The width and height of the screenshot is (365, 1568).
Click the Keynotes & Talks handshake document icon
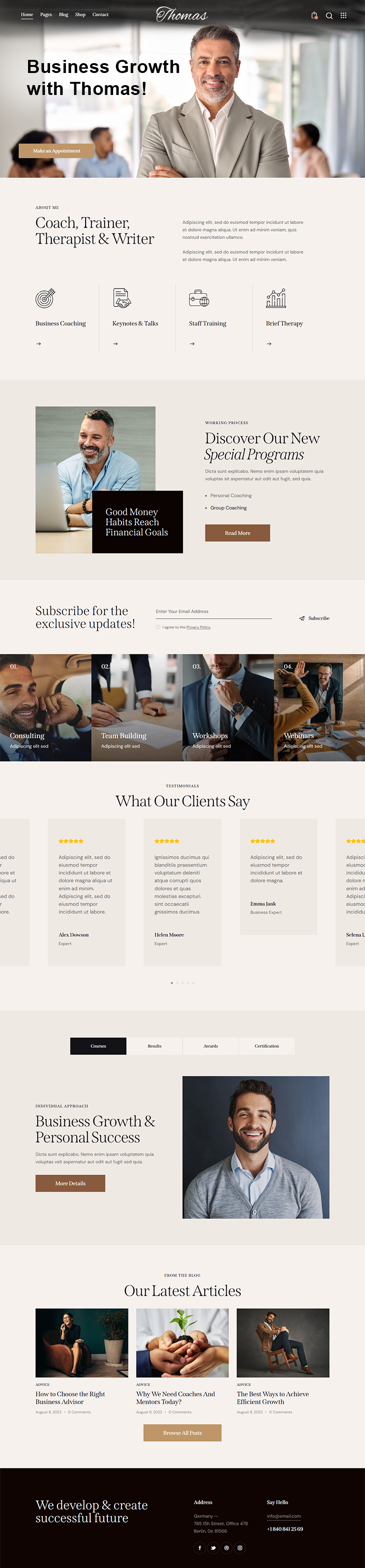tap(122, 298)
